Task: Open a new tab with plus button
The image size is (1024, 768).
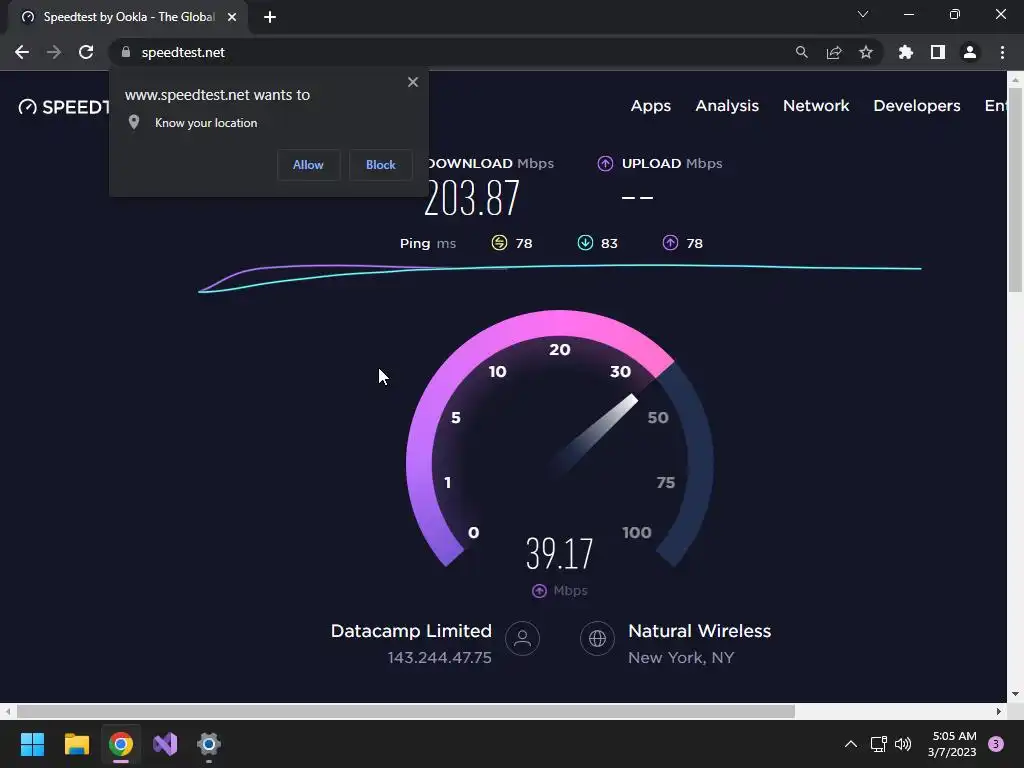Action: tap(270, 17)
